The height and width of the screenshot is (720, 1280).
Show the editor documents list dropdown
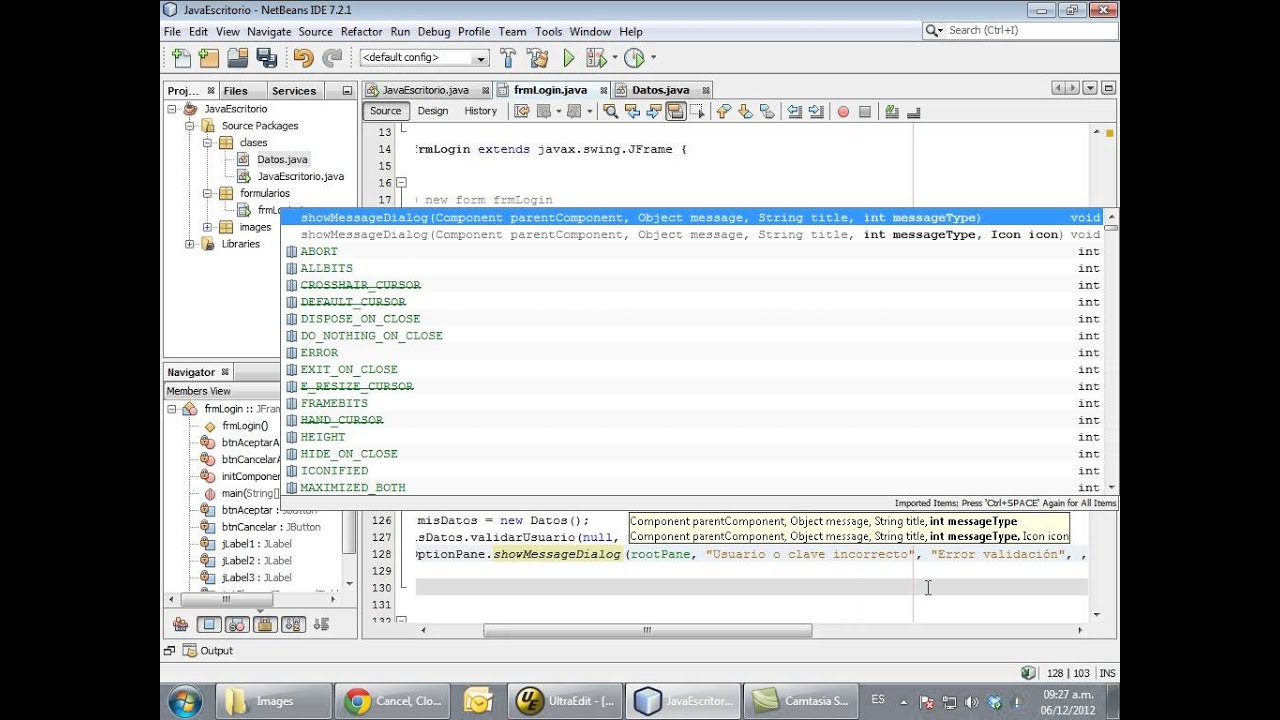(1090, 89)
